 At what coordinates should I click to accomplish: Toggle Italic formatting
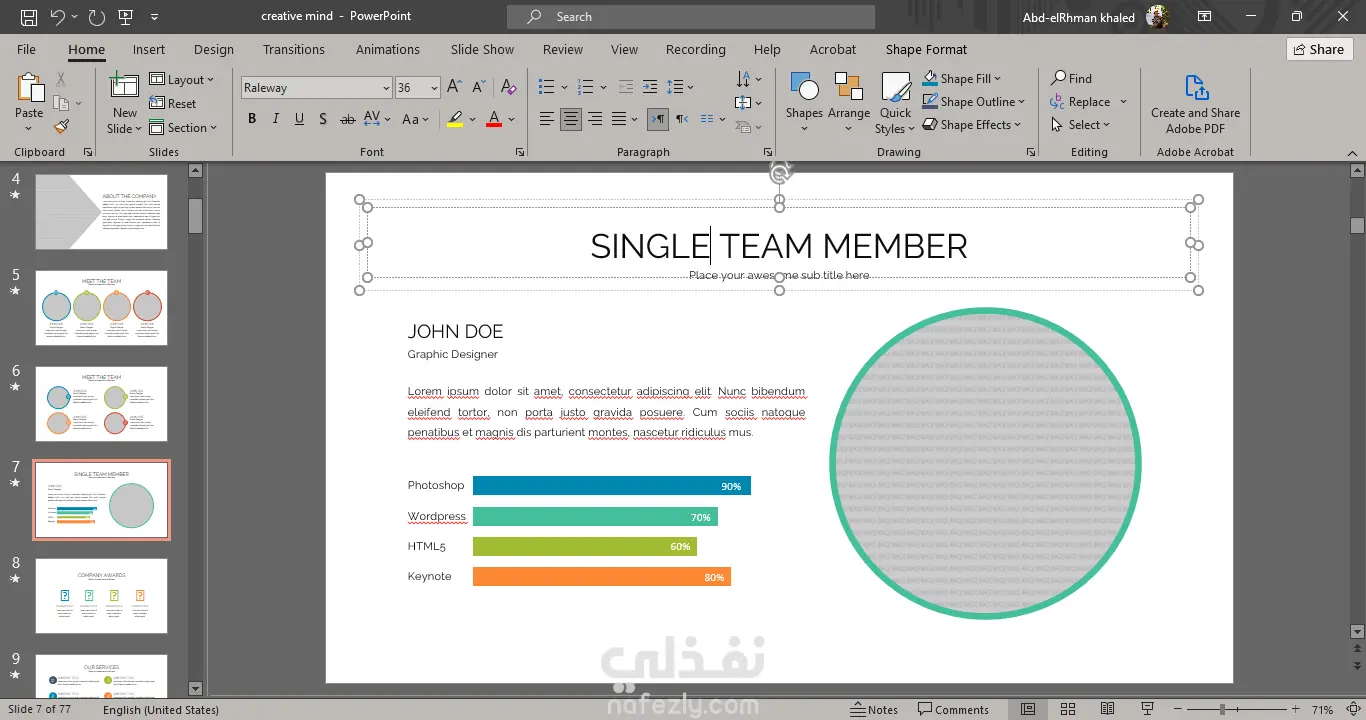276,119
